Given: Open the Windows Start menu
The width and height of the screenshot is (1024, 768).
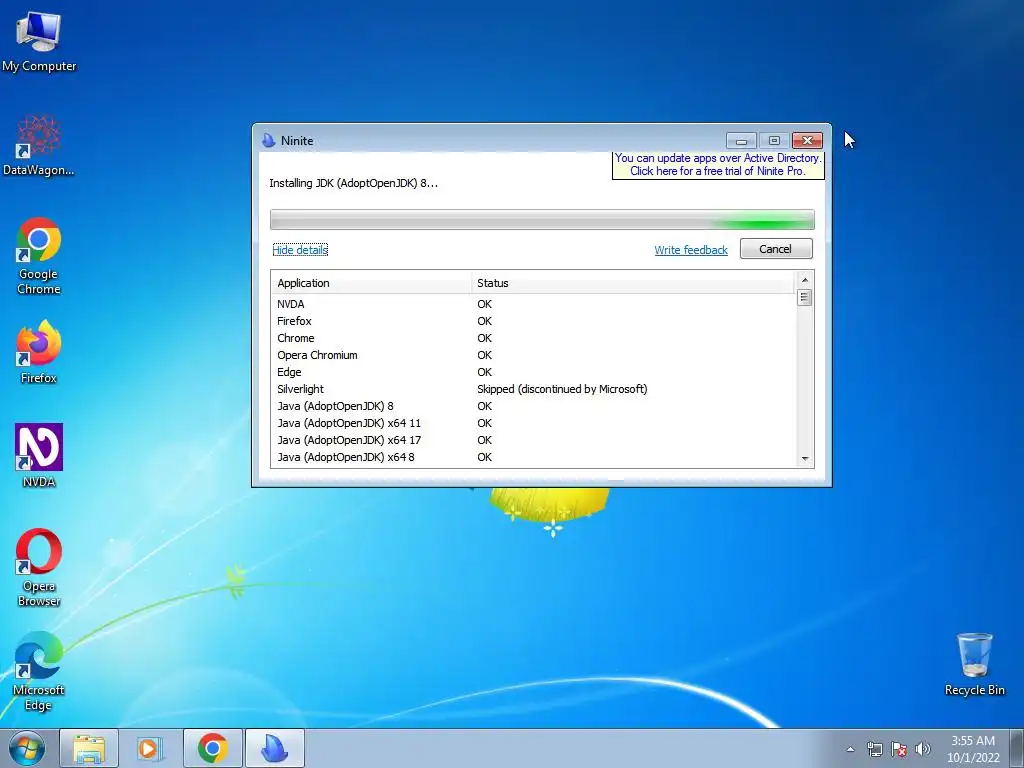Looking at the screenshot, I should tap(27, 748).
